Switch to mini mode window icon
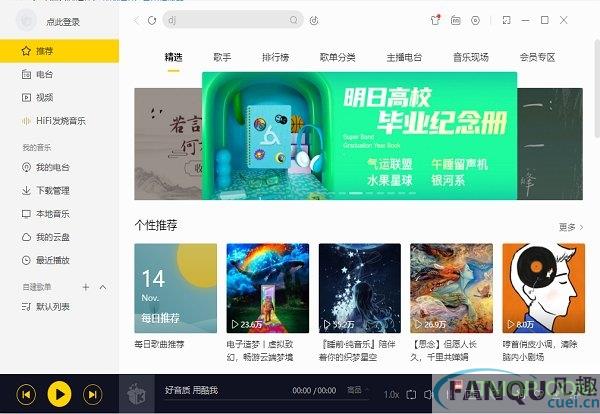The width and height of the screenshot is (600, 414). pyautogui.click(x=506, y=20)
